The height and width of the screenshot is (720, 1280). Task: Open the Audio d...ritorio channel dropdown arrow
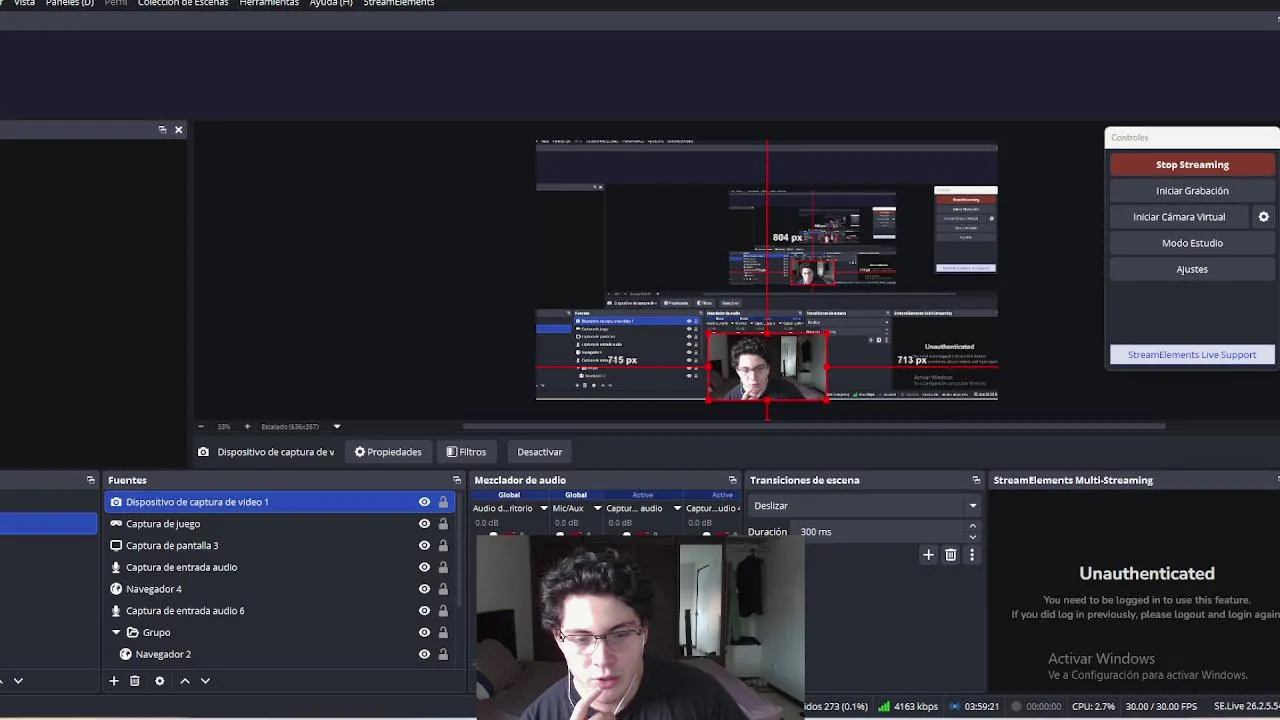[543, 508]
